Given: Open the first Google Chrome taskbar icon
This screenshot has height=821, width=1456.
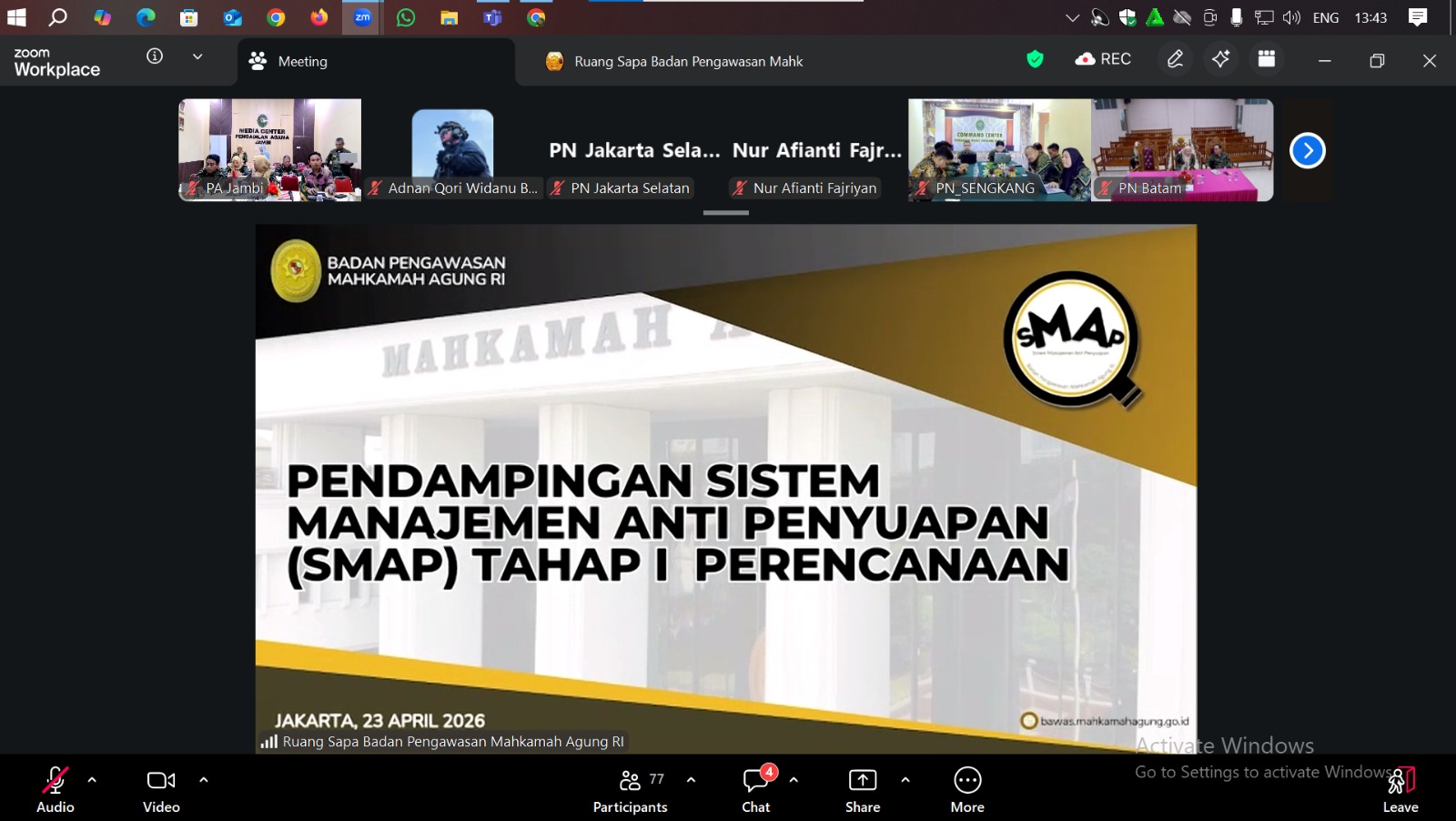Looking at the screenshot, I should [276, 17].
